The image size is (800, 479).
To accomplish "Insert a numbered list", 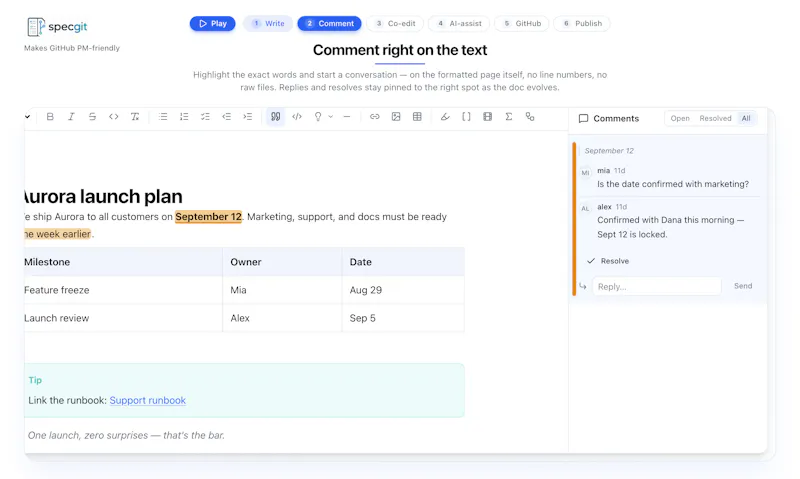I will [184, 117].
